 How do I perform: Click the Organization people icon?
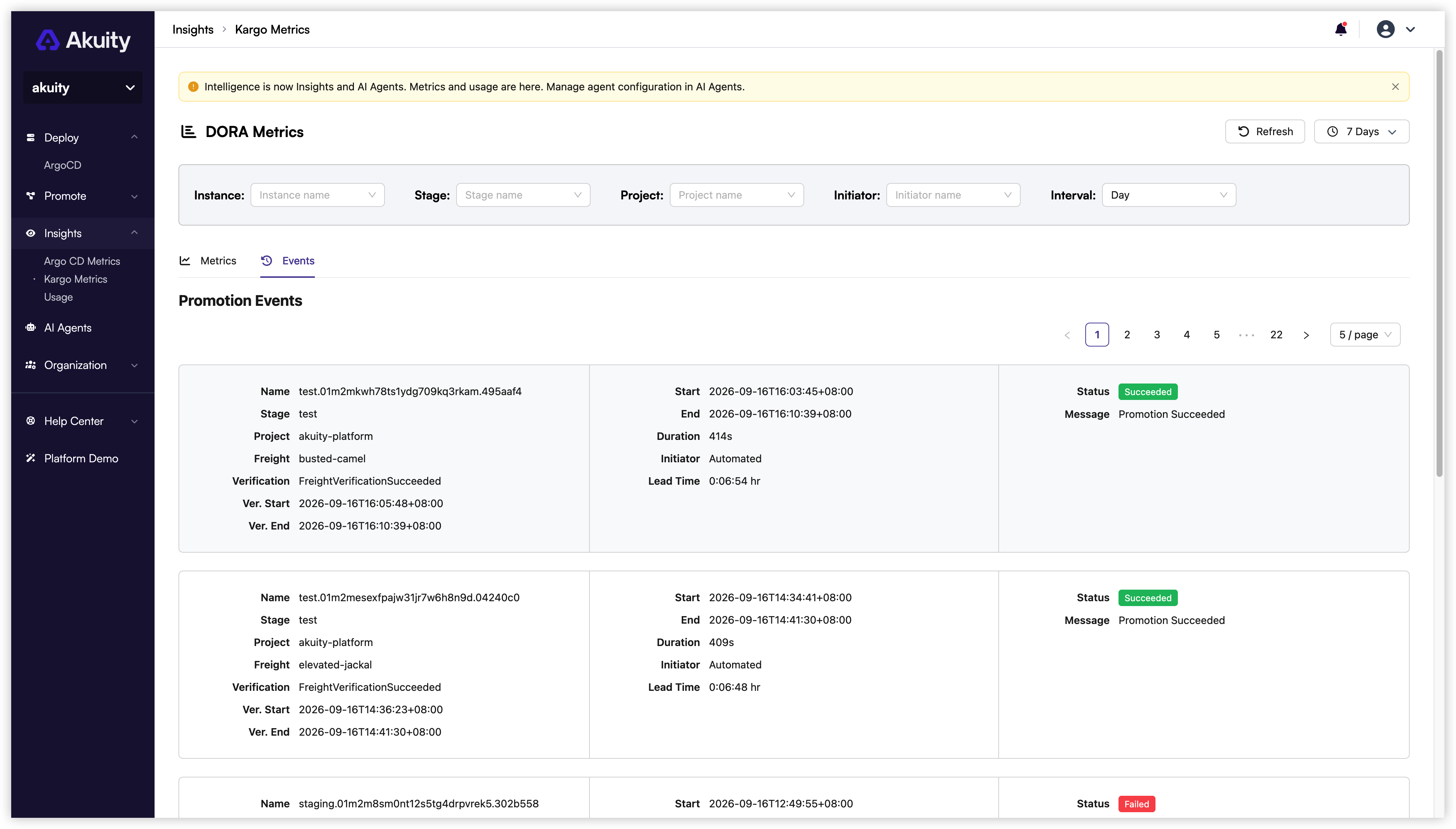(x=31, y=365)
